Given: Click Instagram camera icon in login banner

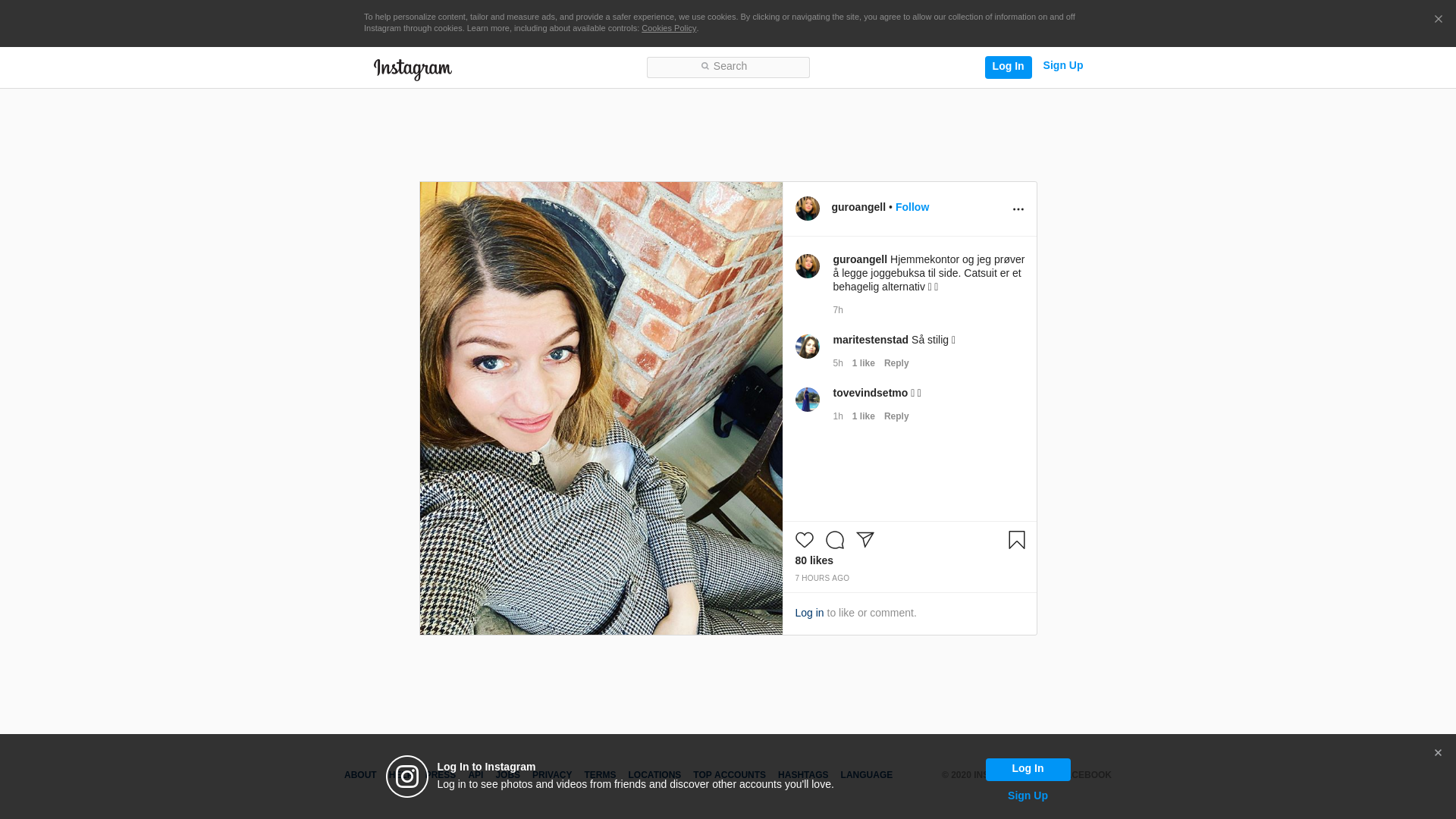Looking at the screenshot, I should 407,777.
